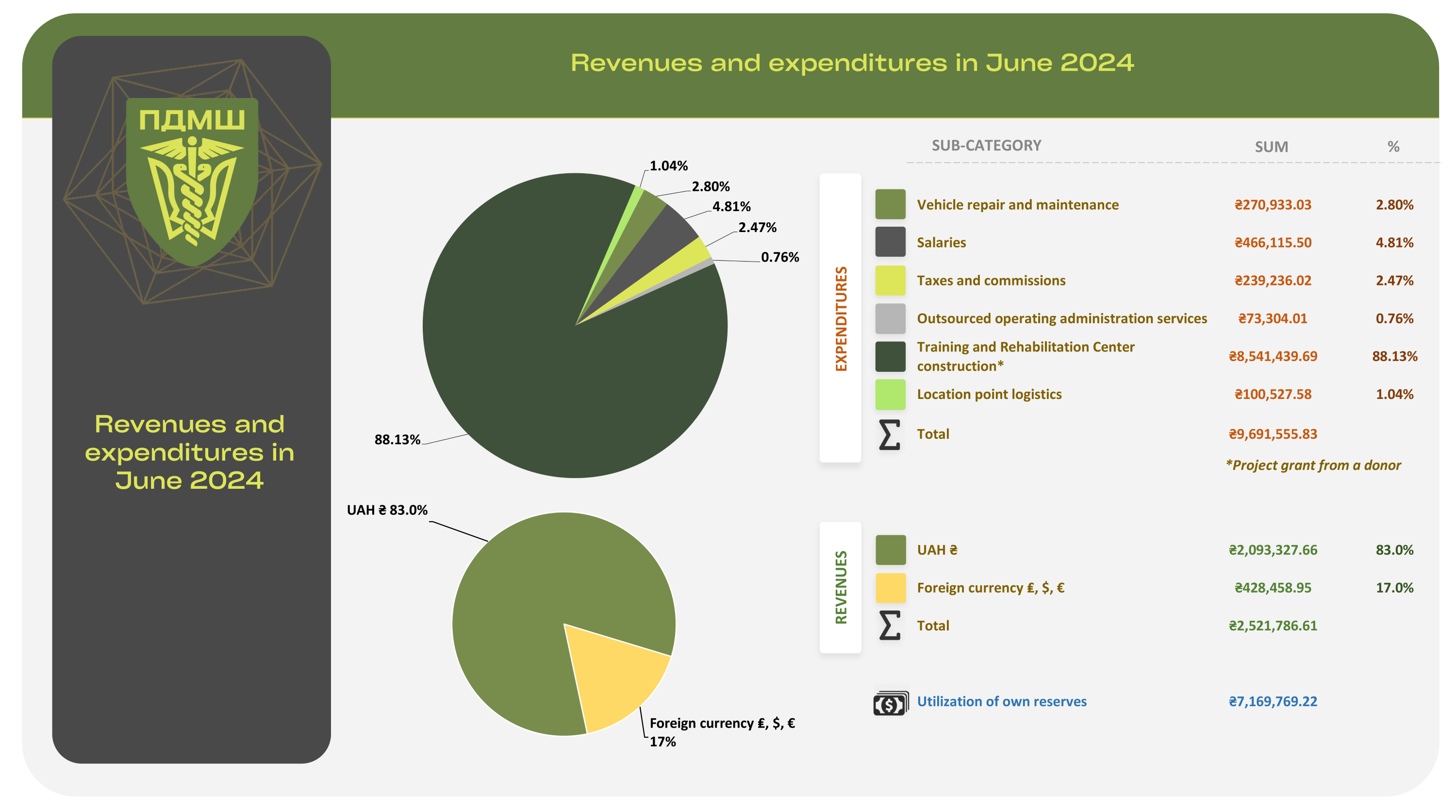Click the SUB-CATEGORY column header
This screenshot has height=812, width=1456.
coord(986,146)
